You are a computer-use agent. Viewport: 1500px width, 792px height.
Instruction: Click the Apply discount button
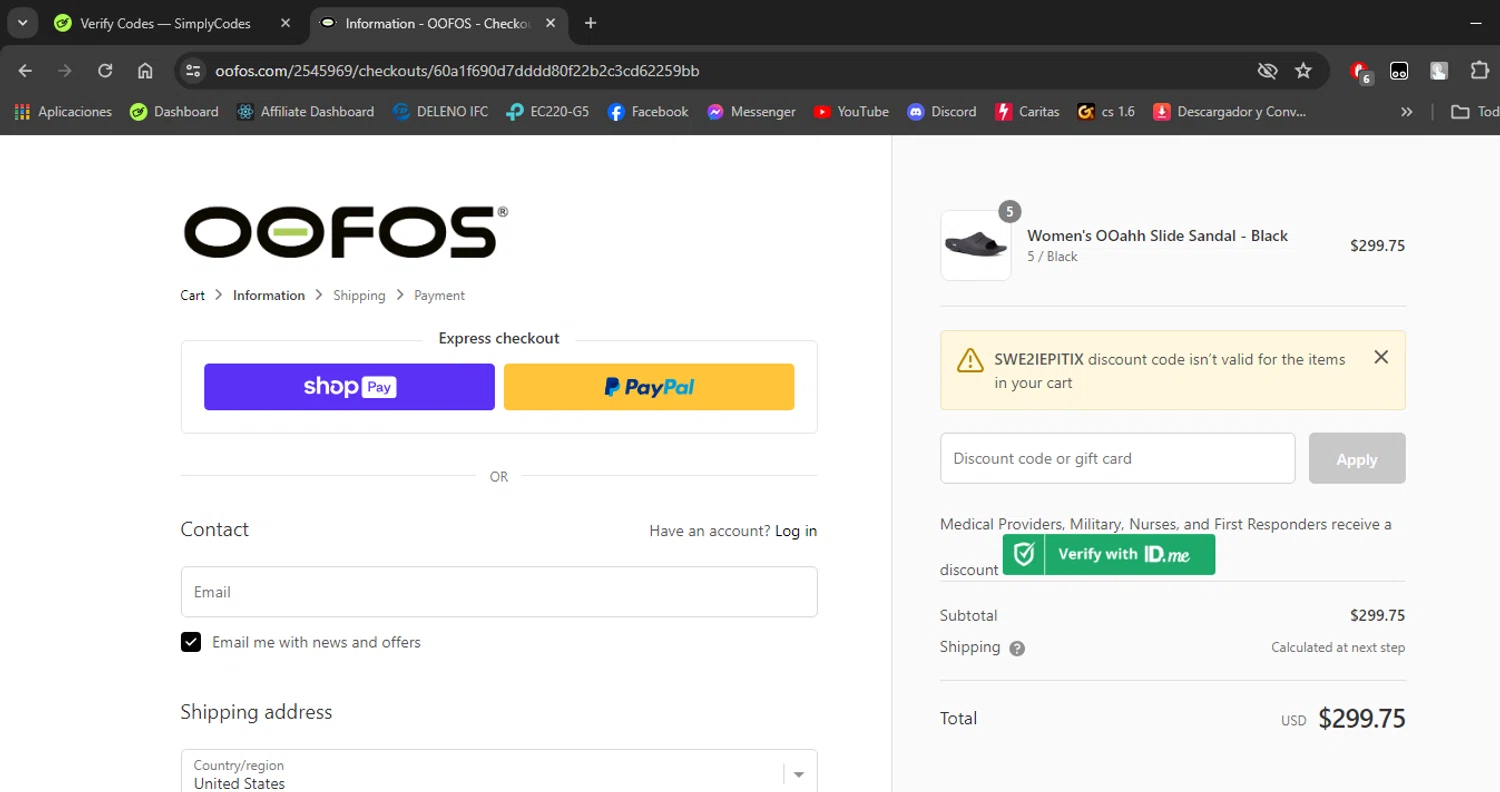[1357, 459]
